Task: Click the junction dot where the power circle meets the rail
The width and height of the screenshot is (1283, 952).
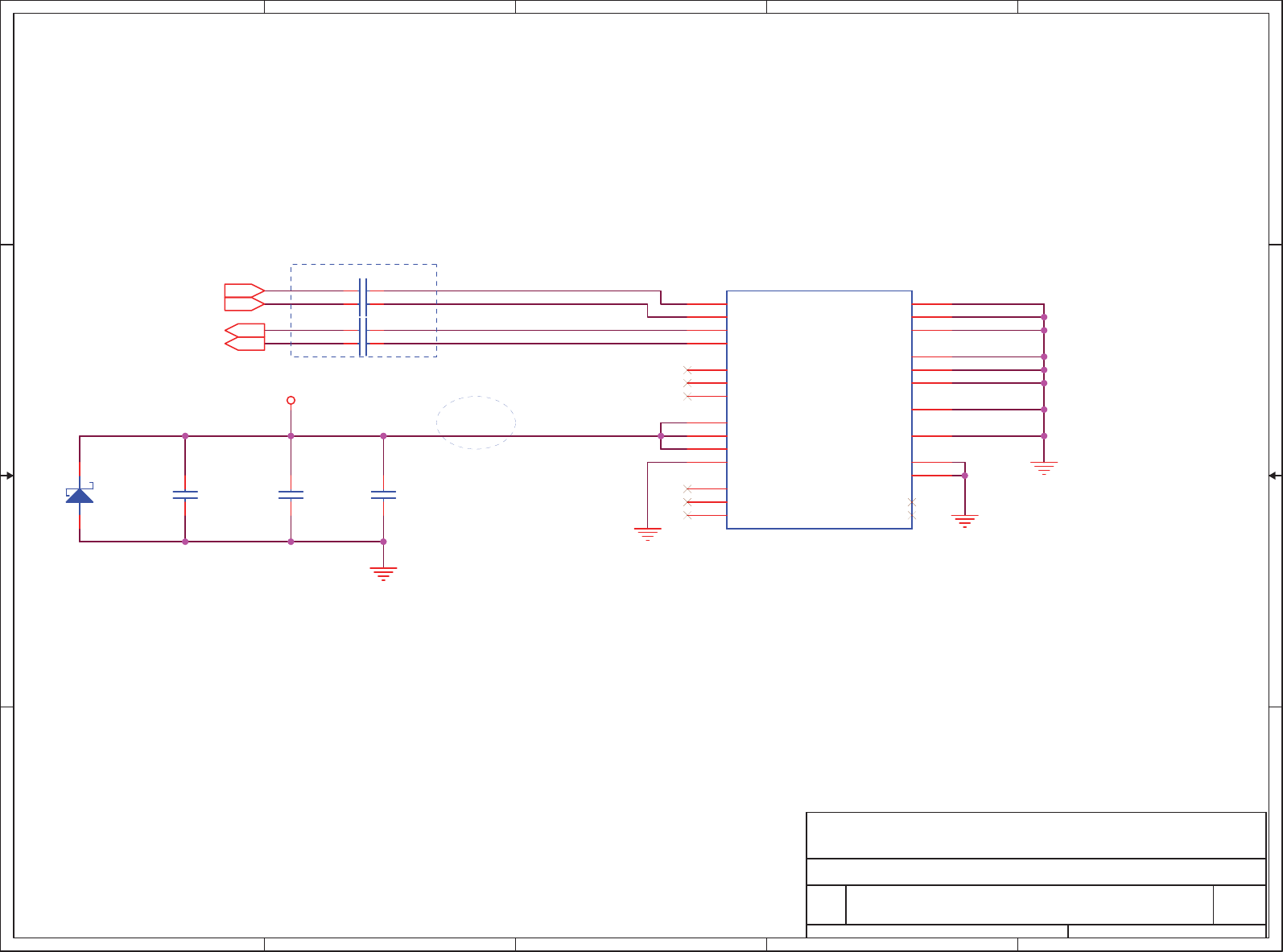Action: [x=291, y=436]
